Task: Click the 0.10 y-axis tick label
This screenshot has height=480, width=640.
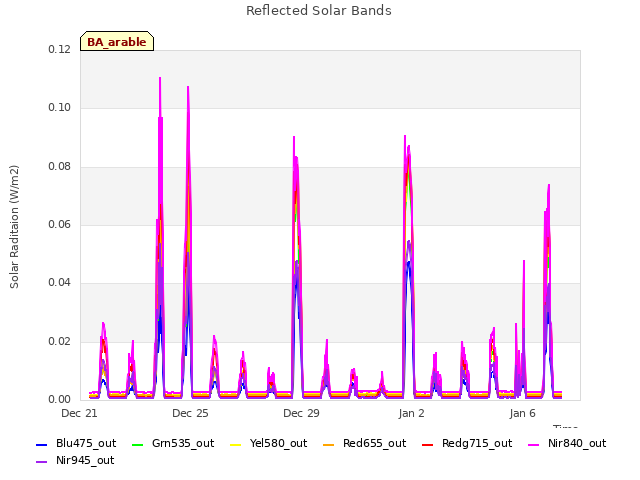Action: (60, 107)
